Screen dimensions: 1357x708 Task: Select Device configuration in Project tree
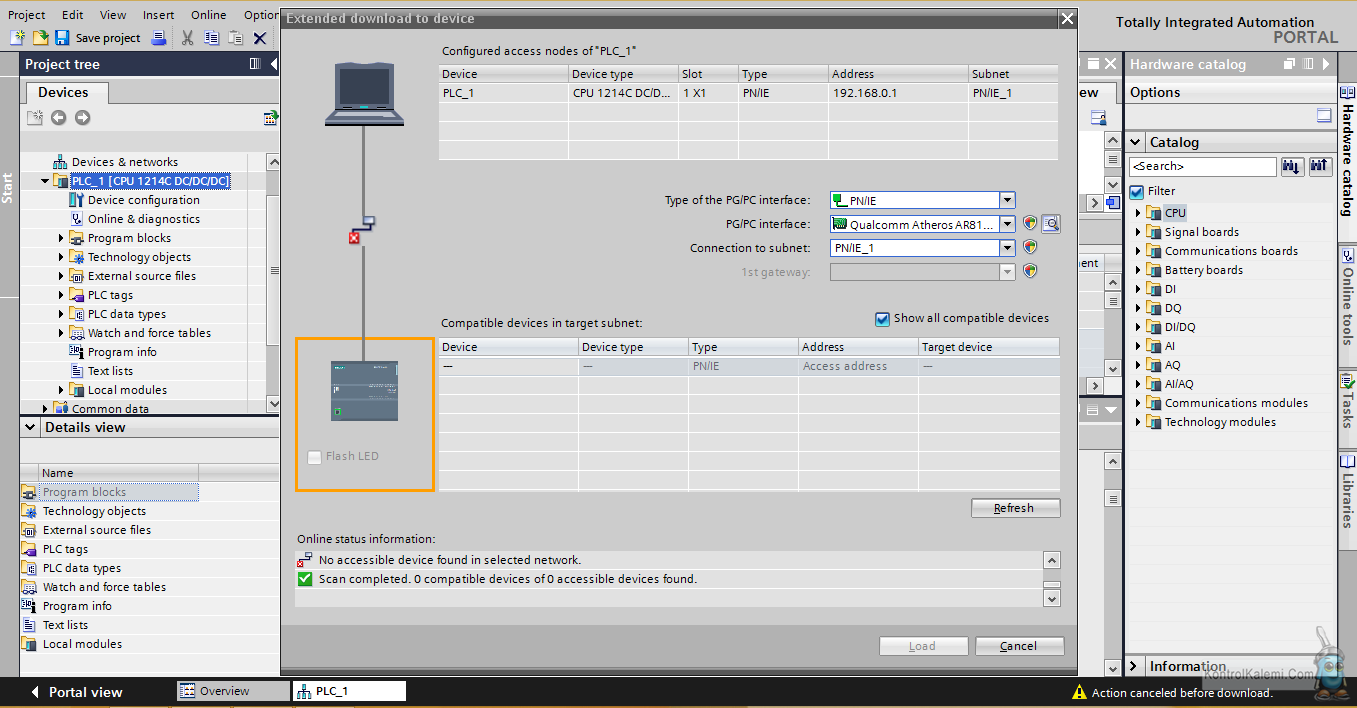(x=144, y=200)
